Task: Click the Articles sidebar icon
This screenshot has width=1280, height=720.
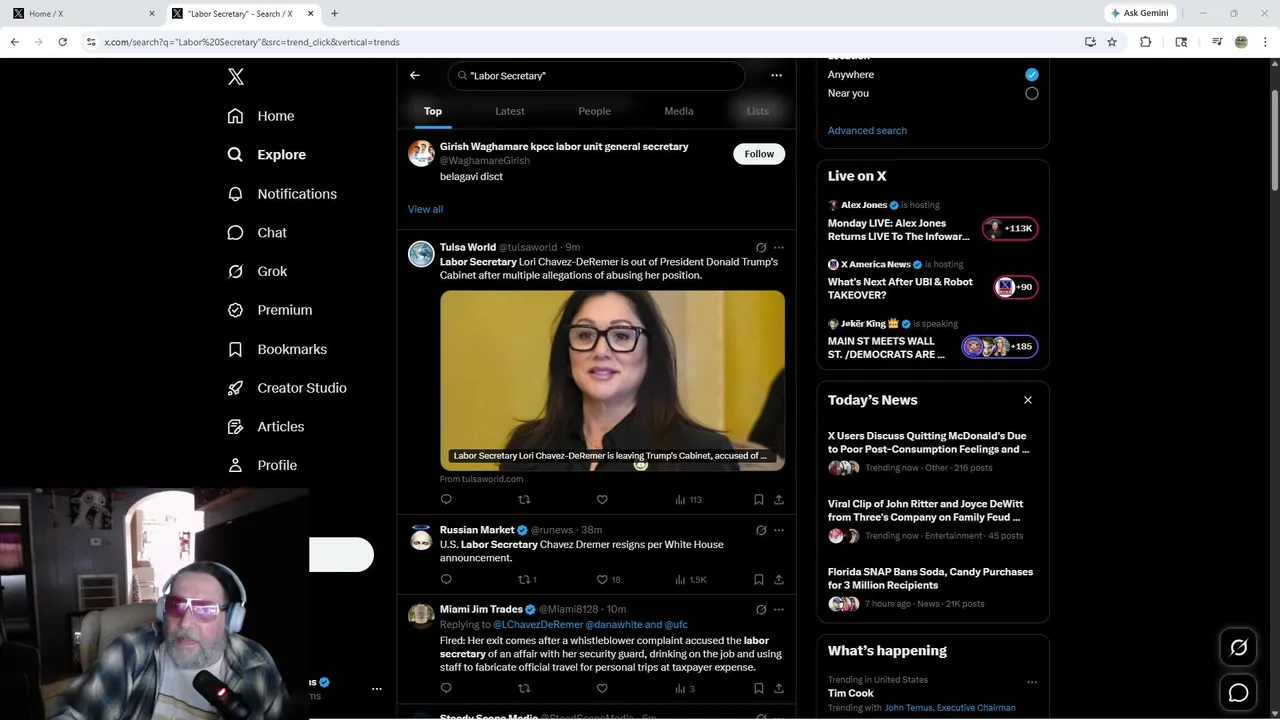Action: pos(236,426)
